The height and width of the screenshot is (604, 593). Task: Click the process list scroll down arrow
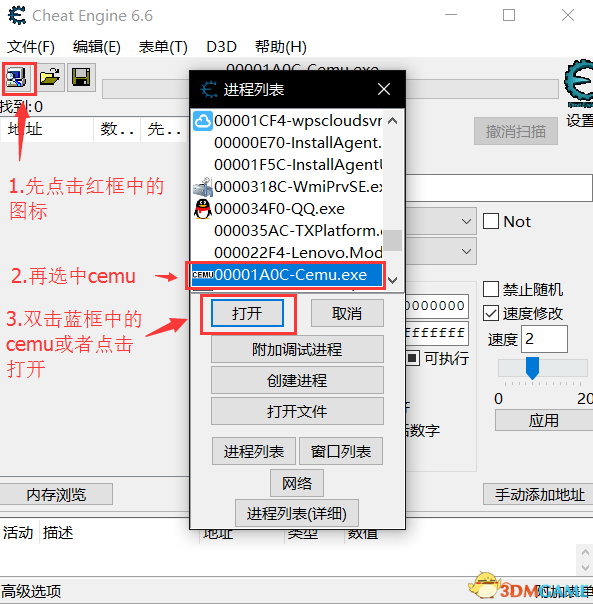(x=393, y=280)
